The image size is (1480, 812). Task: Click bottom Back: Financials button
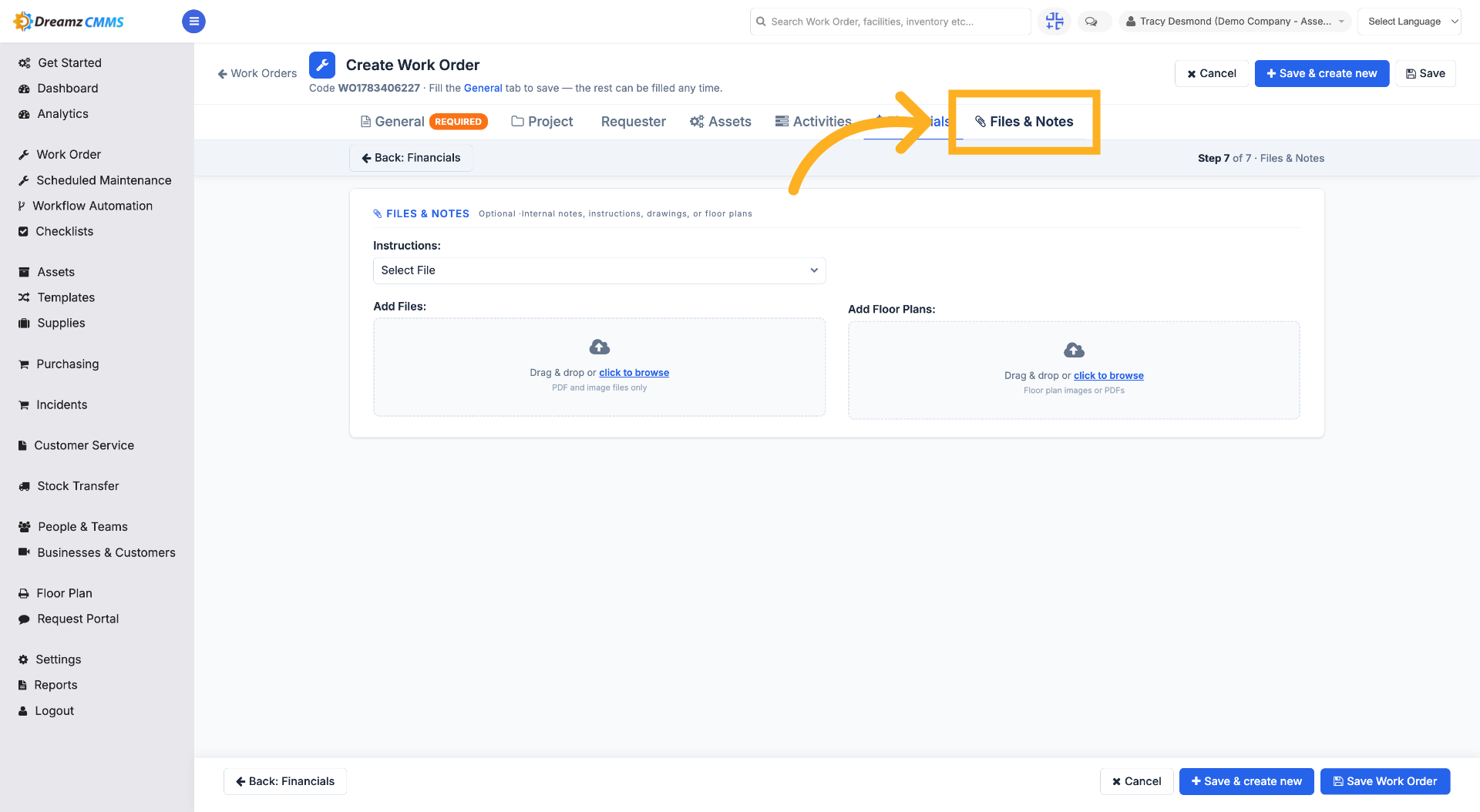point(285,781)
